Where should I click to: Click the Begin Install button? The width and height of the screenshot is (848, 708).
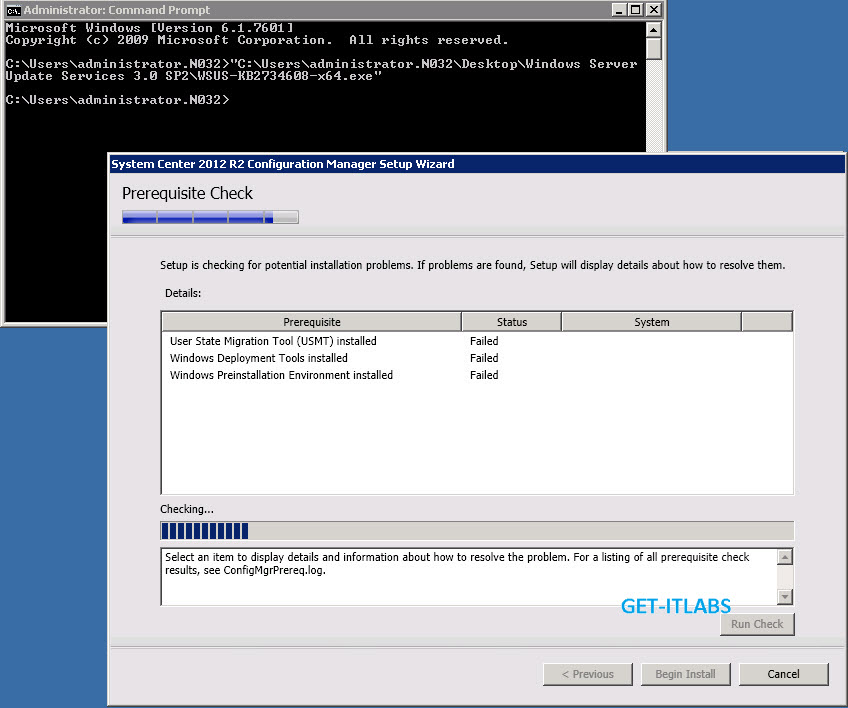(686, 674)
